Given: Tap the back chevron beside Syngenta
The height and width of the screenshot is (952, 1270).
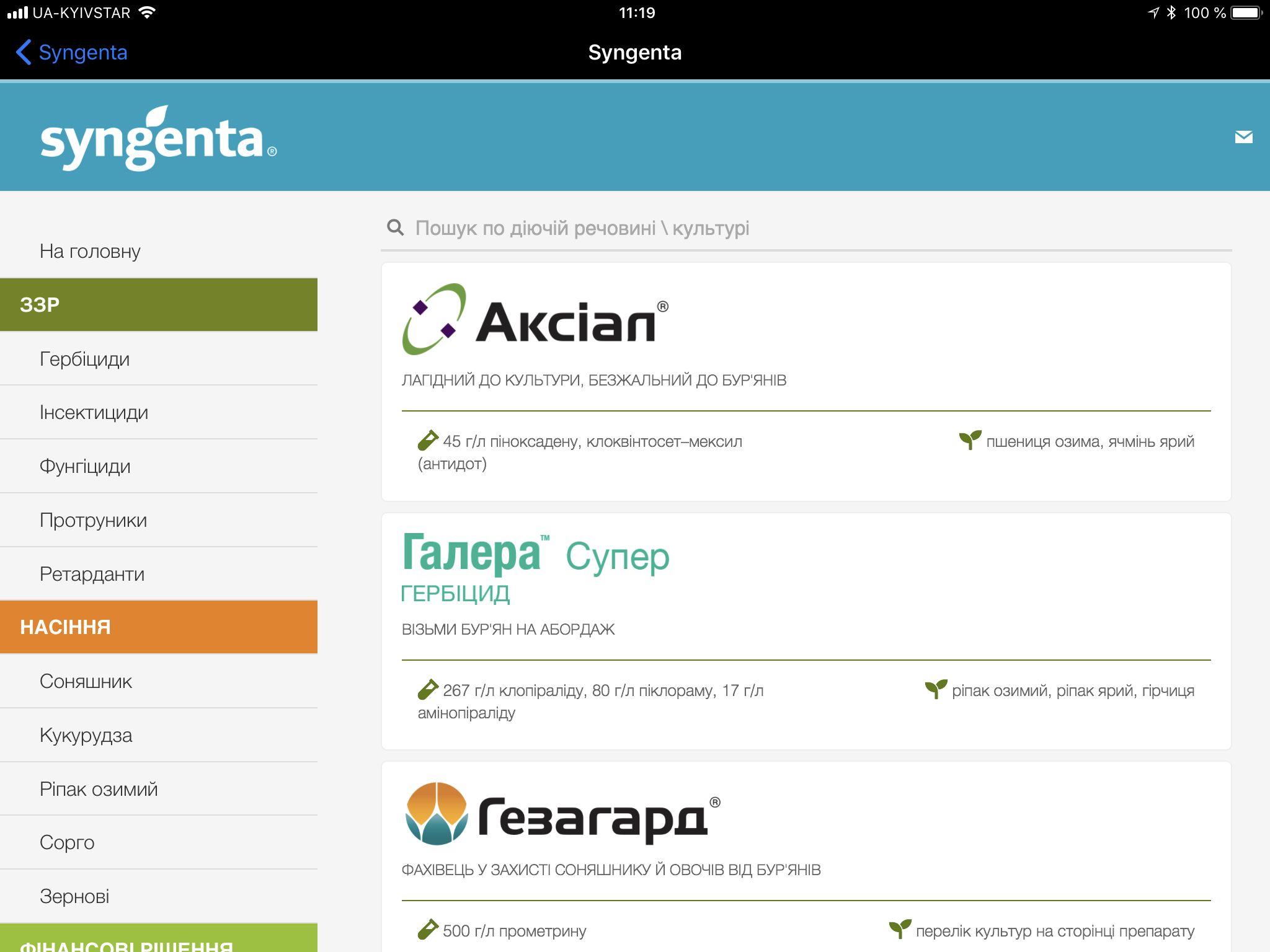Looking at the screenshot, I should coord(24,53).
